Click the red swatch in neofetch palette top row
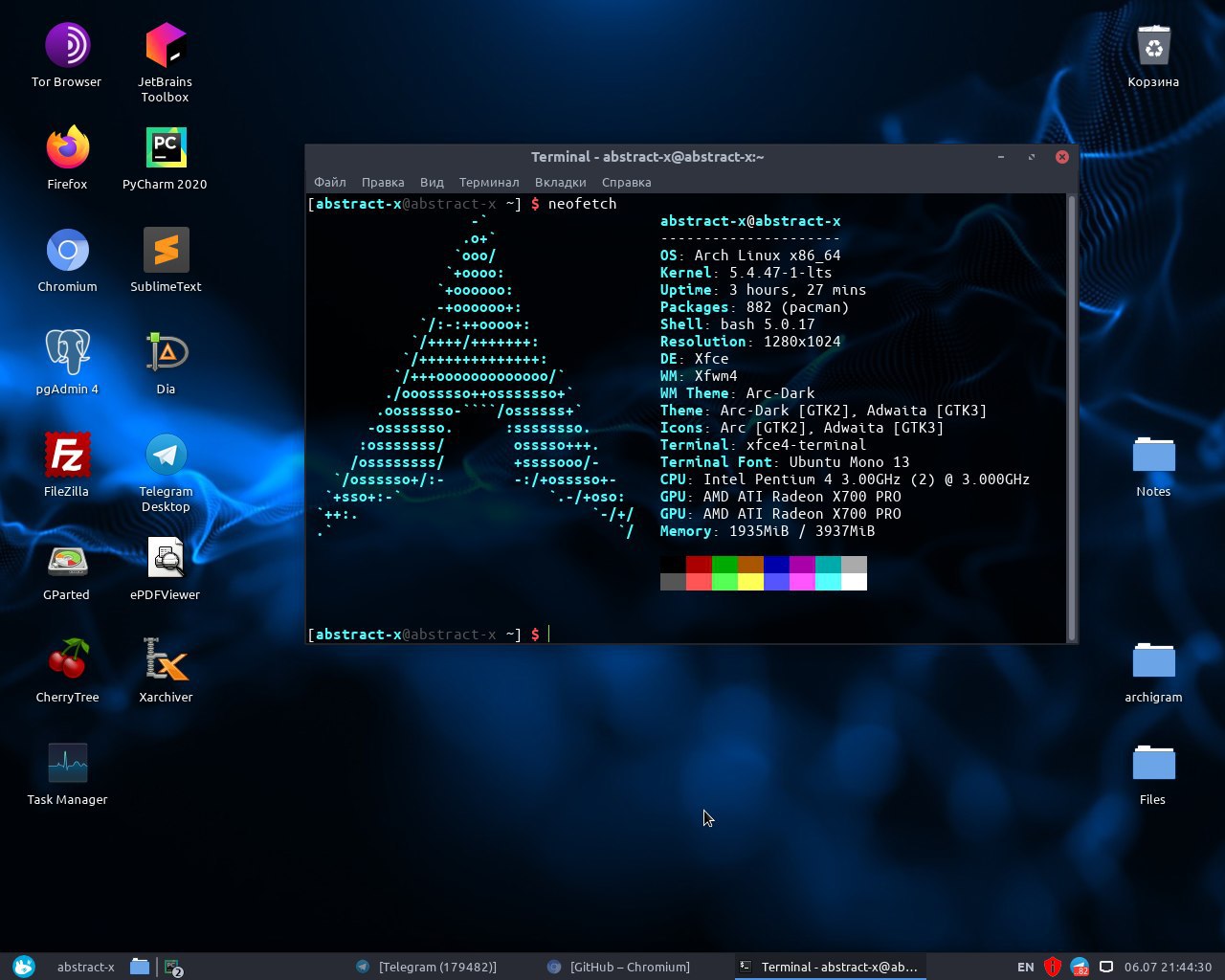The width and height of the screenshot is (1225, 980). pyautogui.click(x=699, y=565)
